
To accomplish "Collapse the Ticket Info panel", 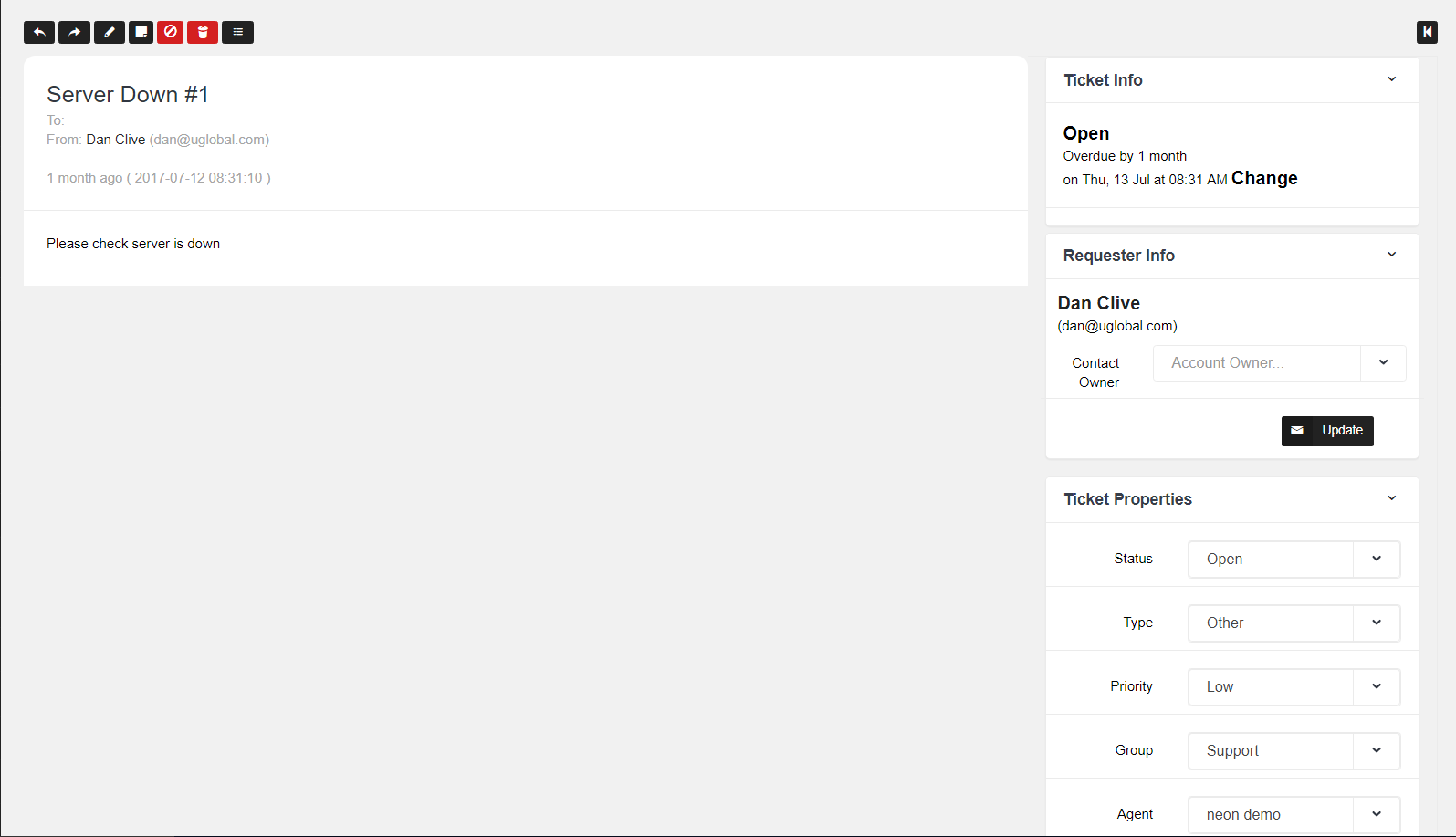I will click(x=1391, y=79).
